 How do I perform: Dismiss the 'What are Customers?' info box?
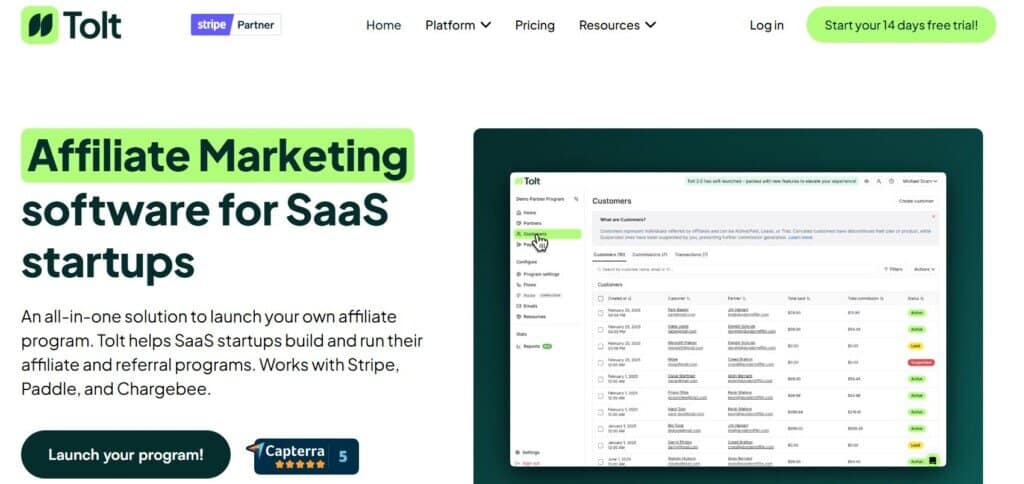[934, 217]
